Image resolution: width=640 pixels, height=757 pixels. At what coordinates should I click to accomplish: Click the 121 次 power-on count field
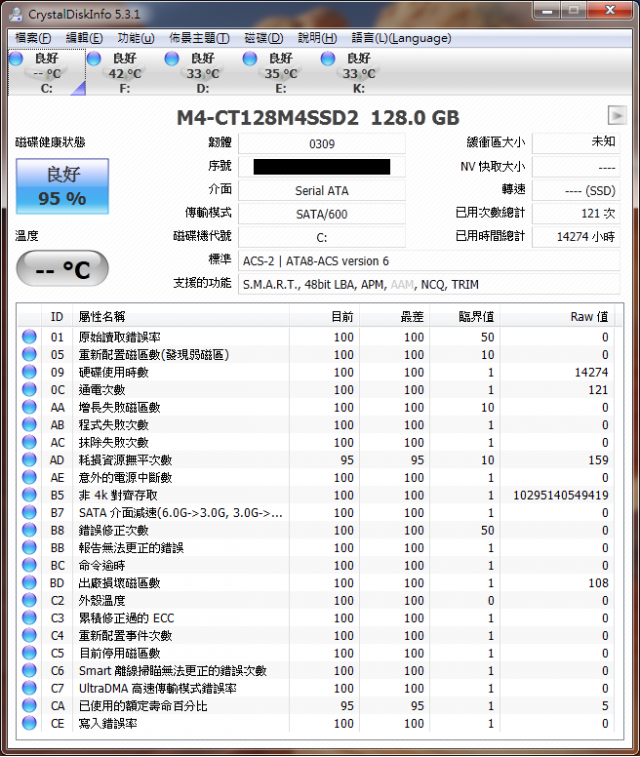point(576,213)
